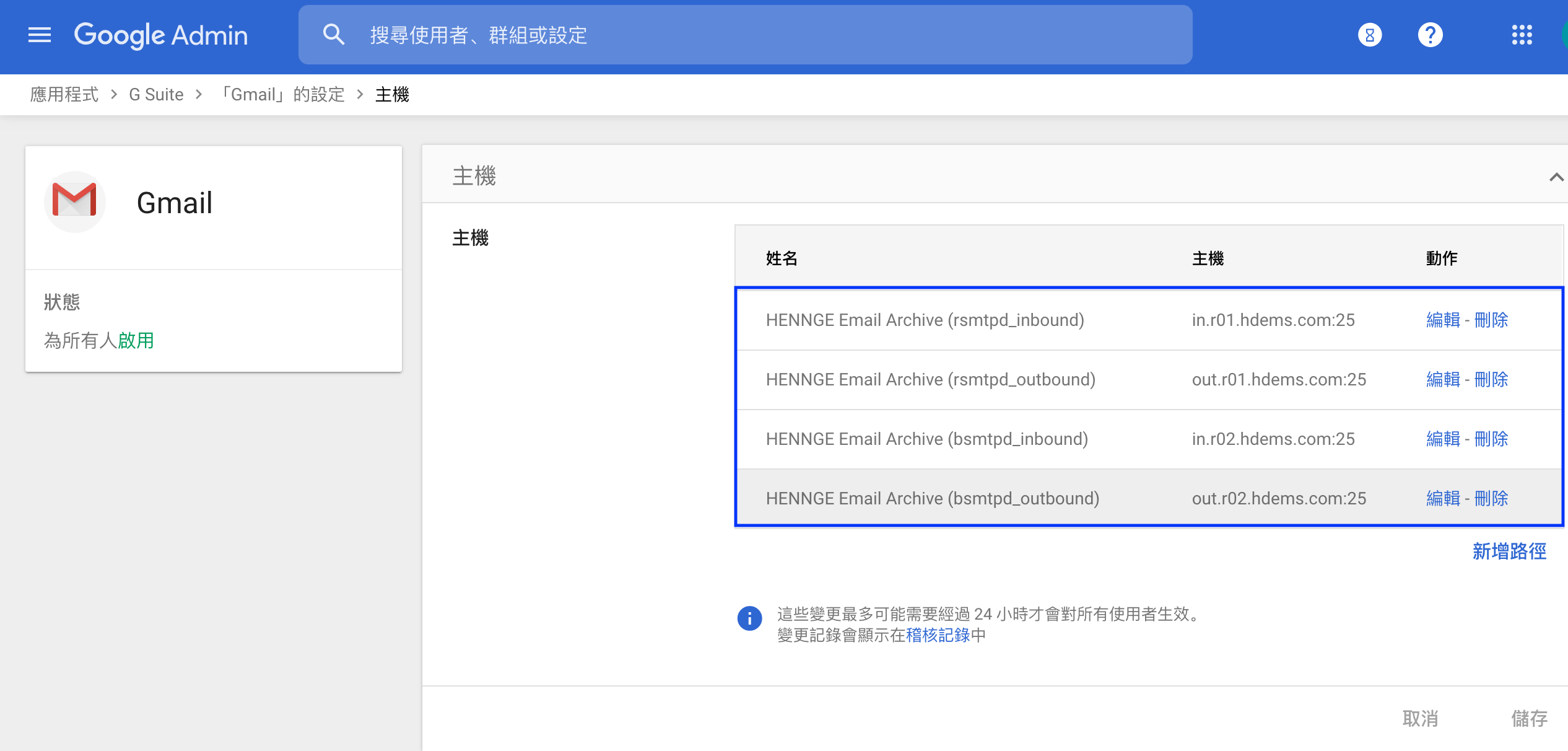Open the hamburger main menu

click(x=40, y=35)
